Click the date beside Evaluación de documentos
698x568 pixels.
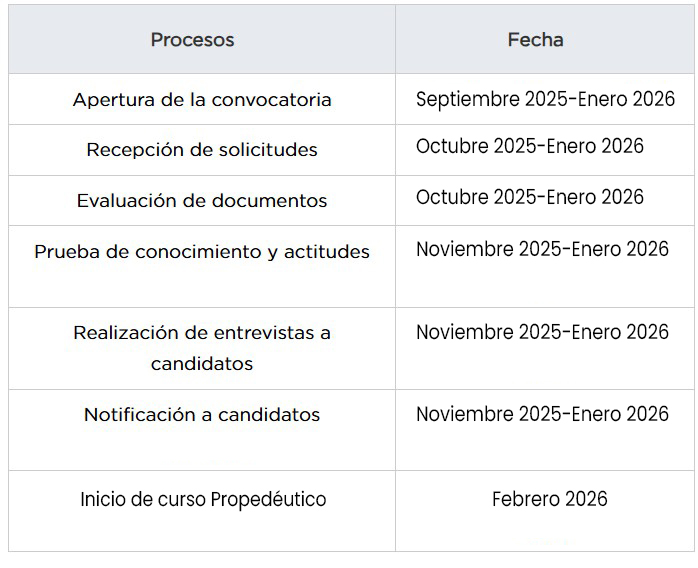(530, 197)
